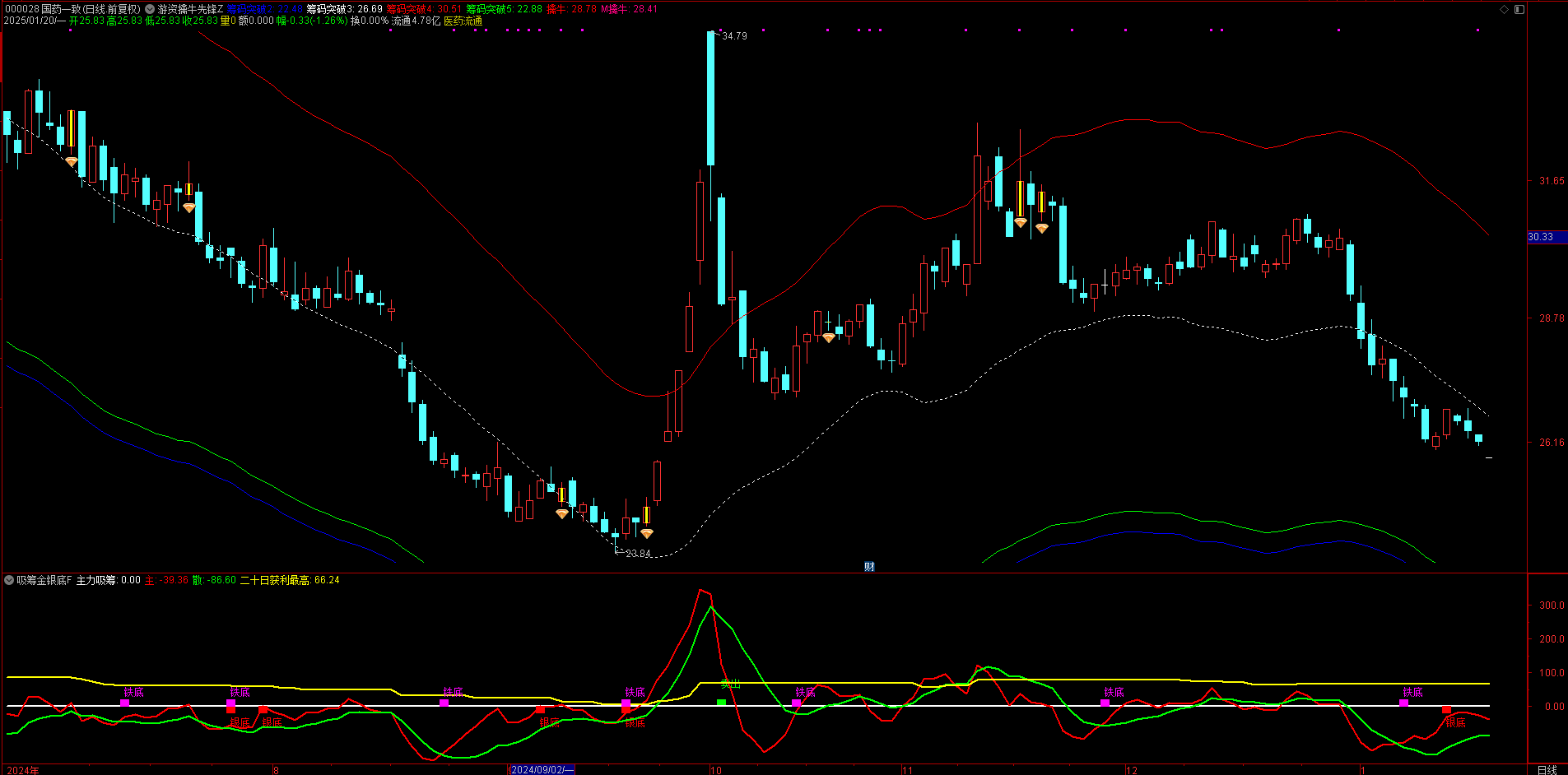
Task: Click the 主力吸筹: 0.00 value
Action: point(108,580)
